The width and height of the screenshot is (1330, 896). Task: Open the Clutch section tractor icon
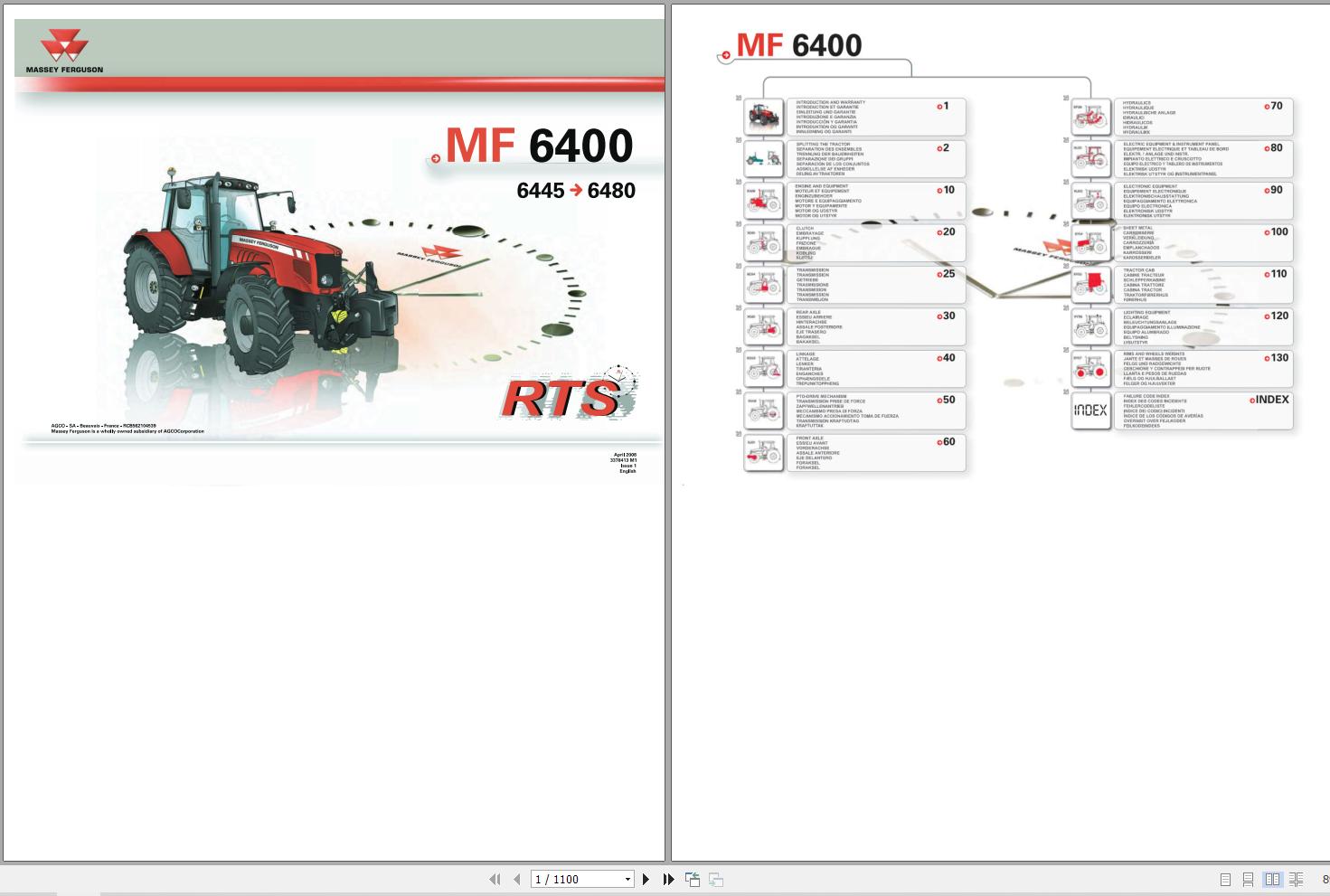[764, 243]
